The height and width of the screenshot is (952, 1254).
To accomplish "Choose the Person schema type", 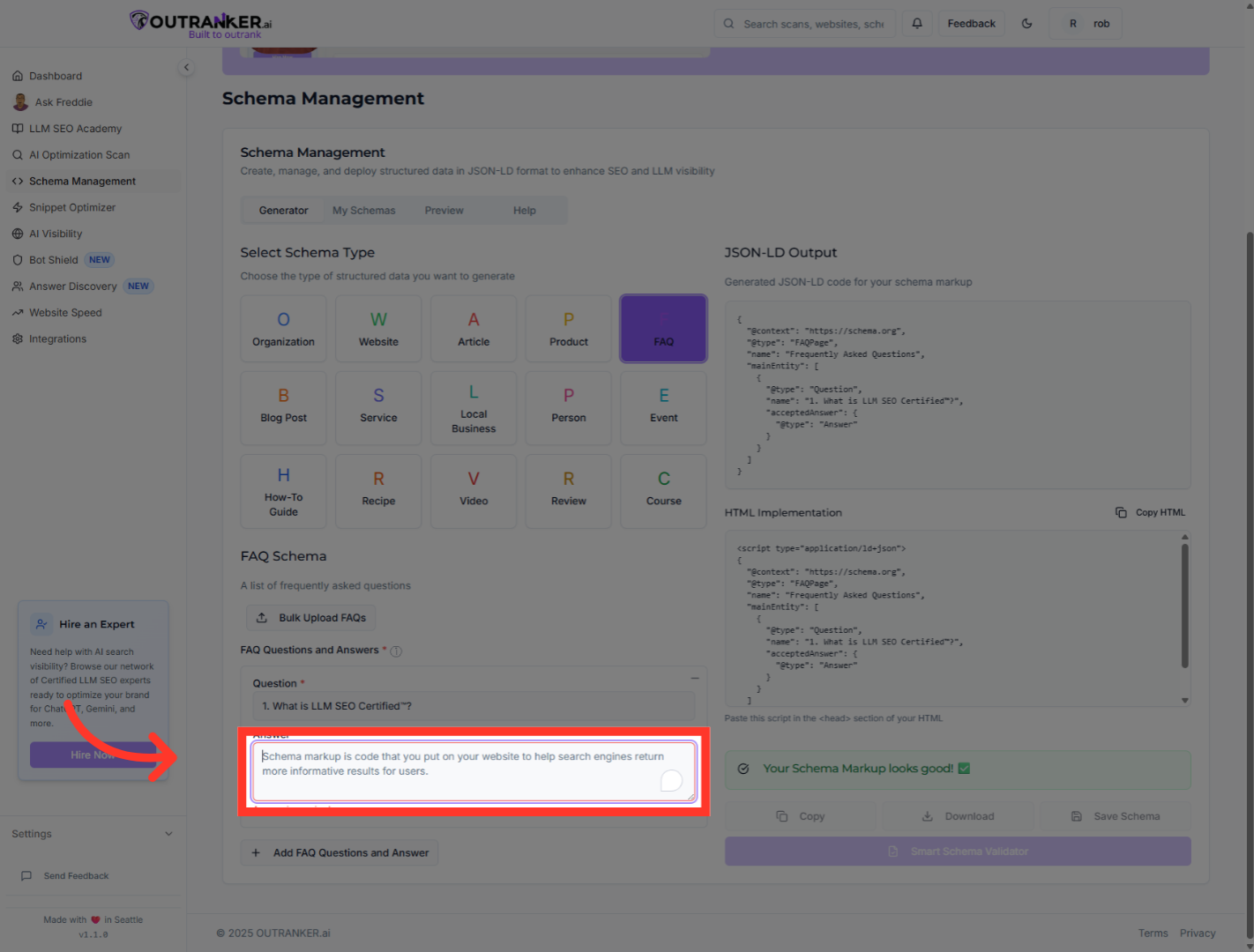I will [569, 408].
